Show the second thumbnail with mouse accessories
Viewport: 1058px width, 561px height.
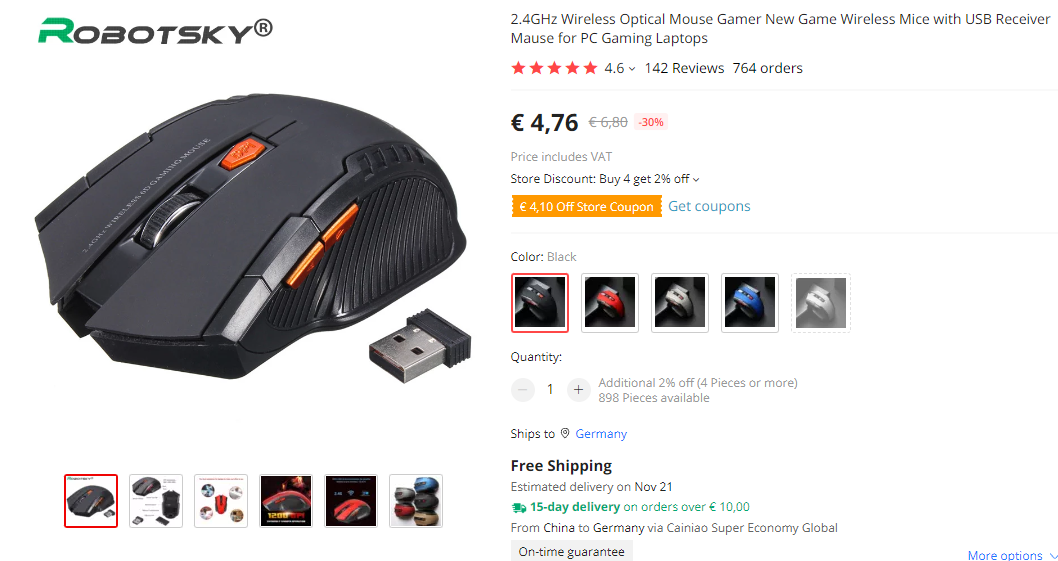click(156, 501)
